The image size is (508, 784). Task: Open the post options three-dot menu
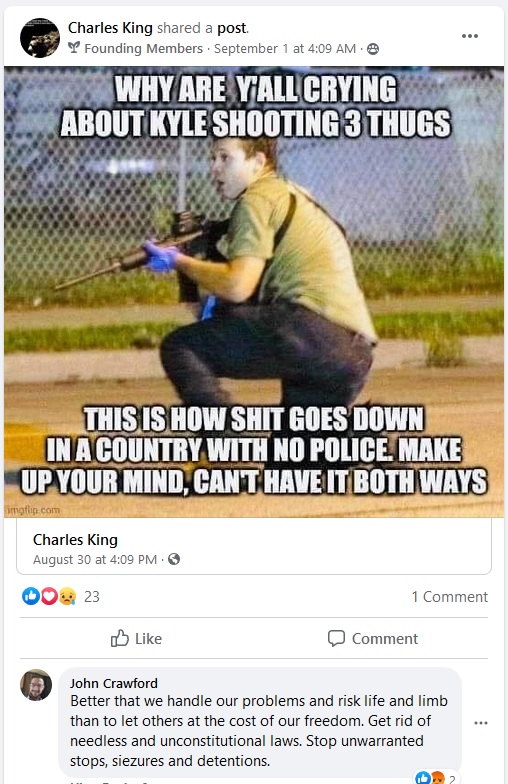click(470, 36)
